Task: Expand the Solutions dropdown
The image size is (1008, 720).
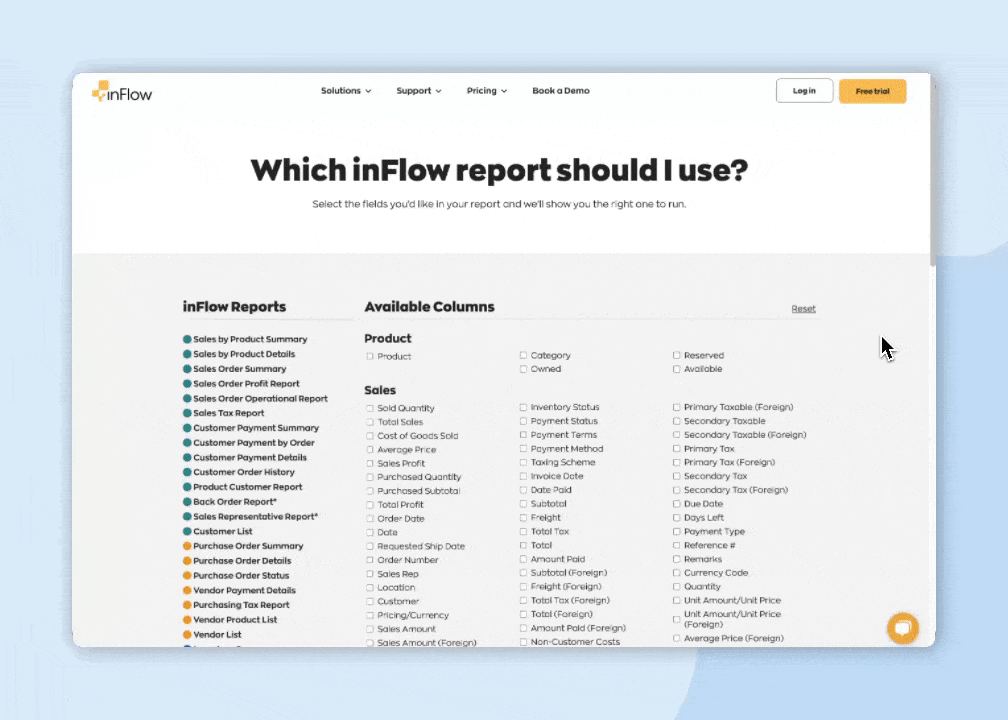Action: [345, 90]
